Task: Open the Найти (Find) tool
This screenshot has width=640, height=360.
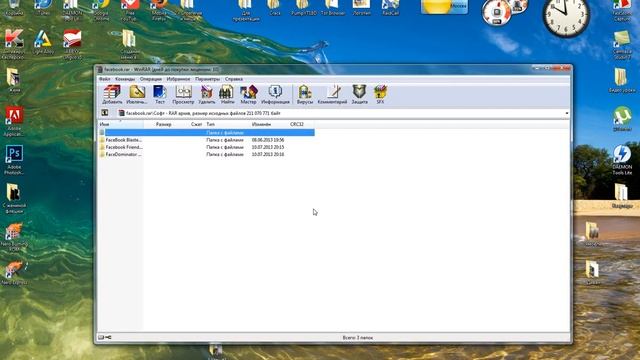Action: pyautogui.click(x=227, y=95)
